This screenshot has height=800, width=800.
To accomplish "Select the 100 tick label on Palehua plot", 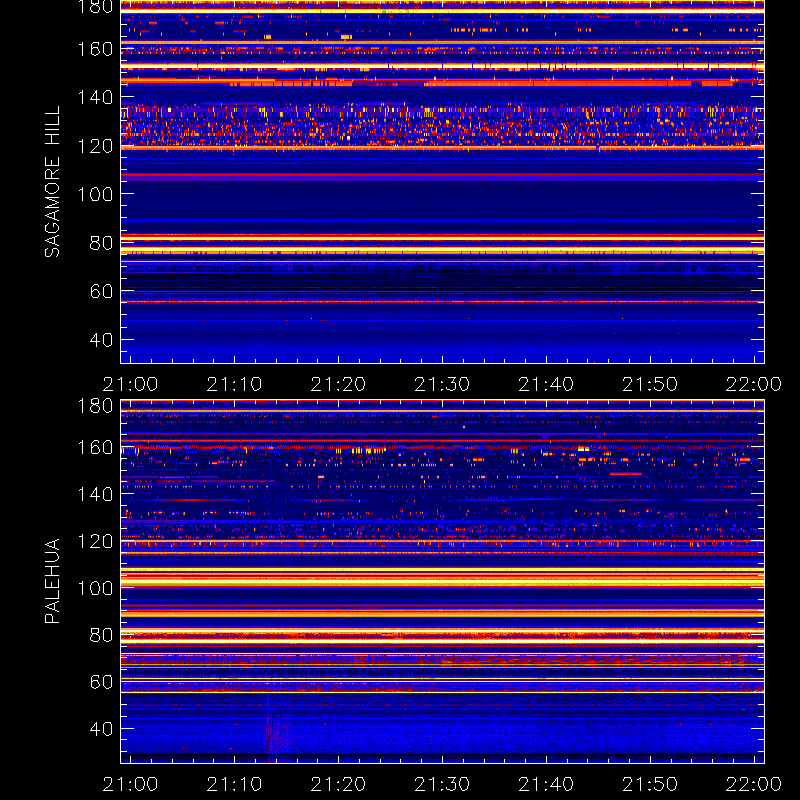I will pos(95,588).
